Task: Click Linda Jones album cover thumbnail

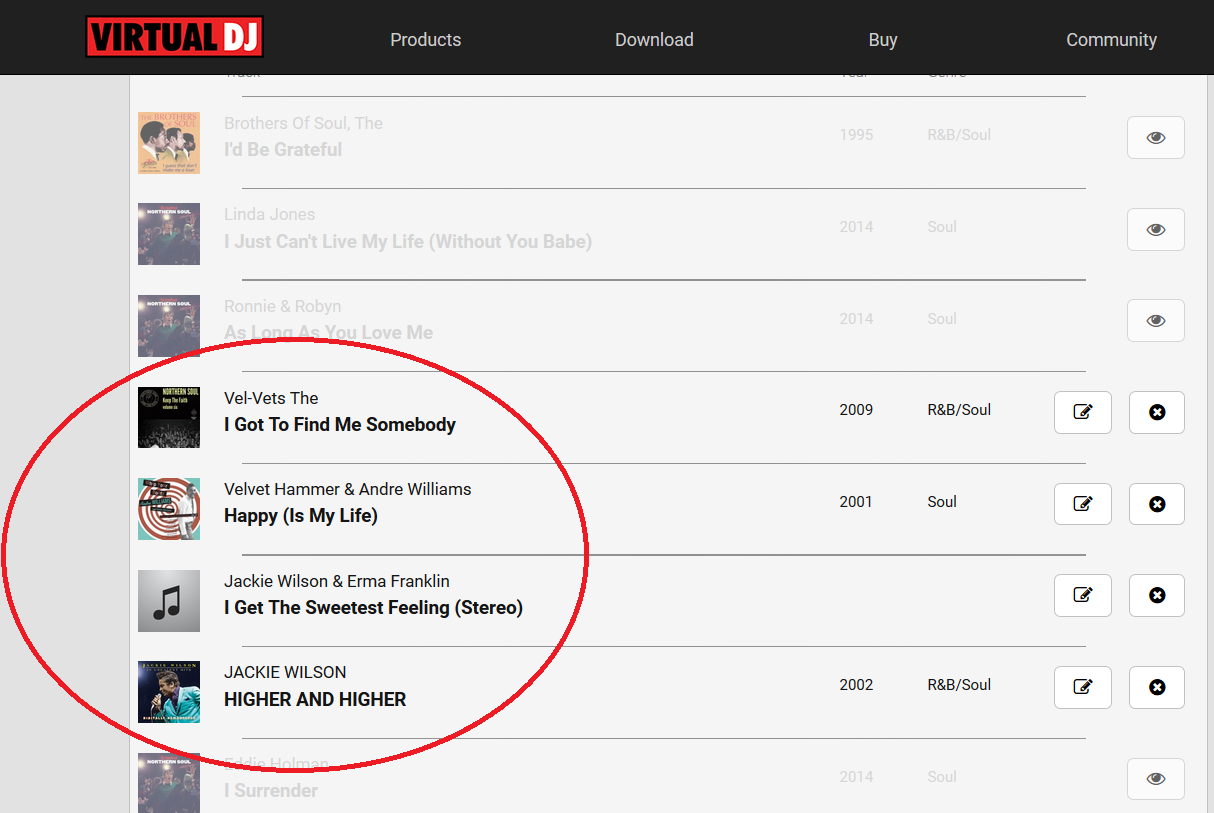Action: [169, 234]
